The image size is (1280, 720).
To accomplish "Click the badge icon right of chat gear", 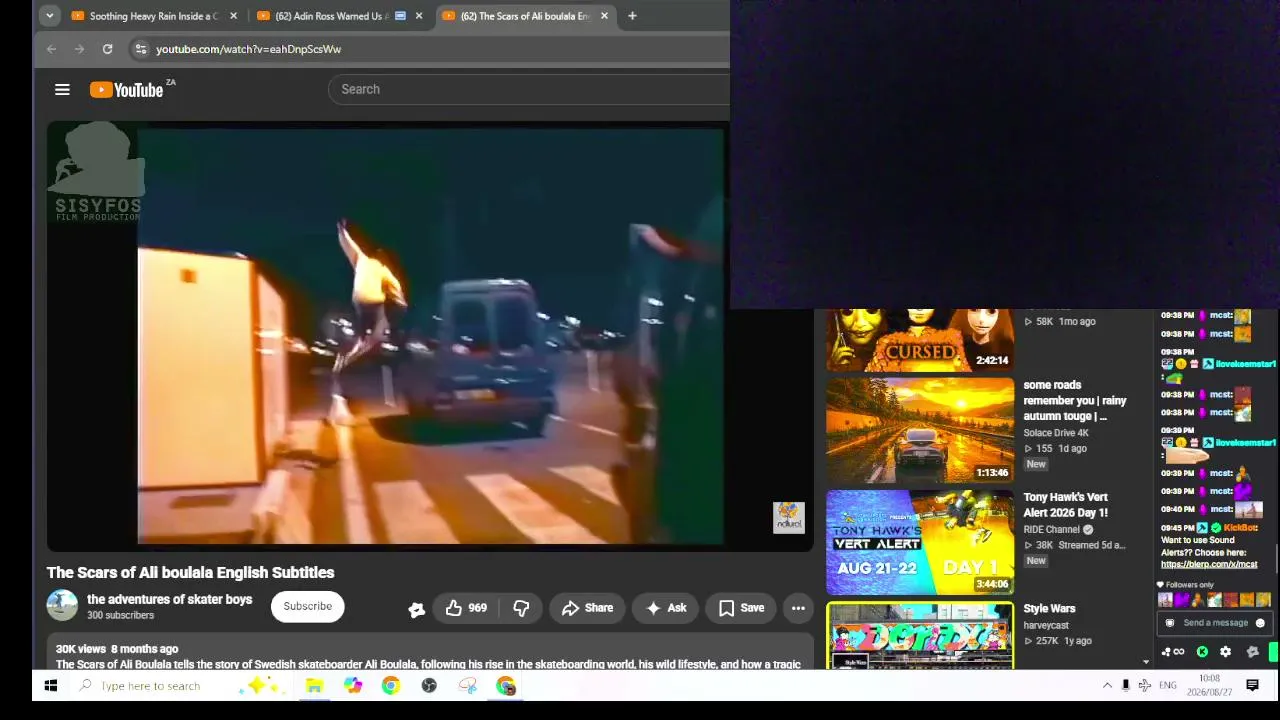I will click(x=1252, y=652).
